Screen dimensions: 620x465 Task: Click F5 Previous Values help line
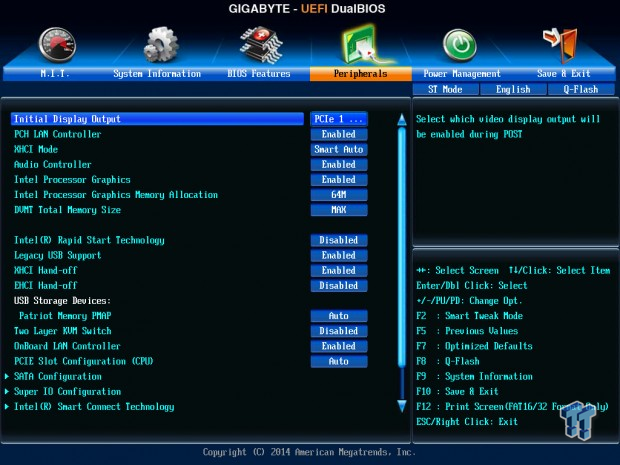[x=467, y=331]
